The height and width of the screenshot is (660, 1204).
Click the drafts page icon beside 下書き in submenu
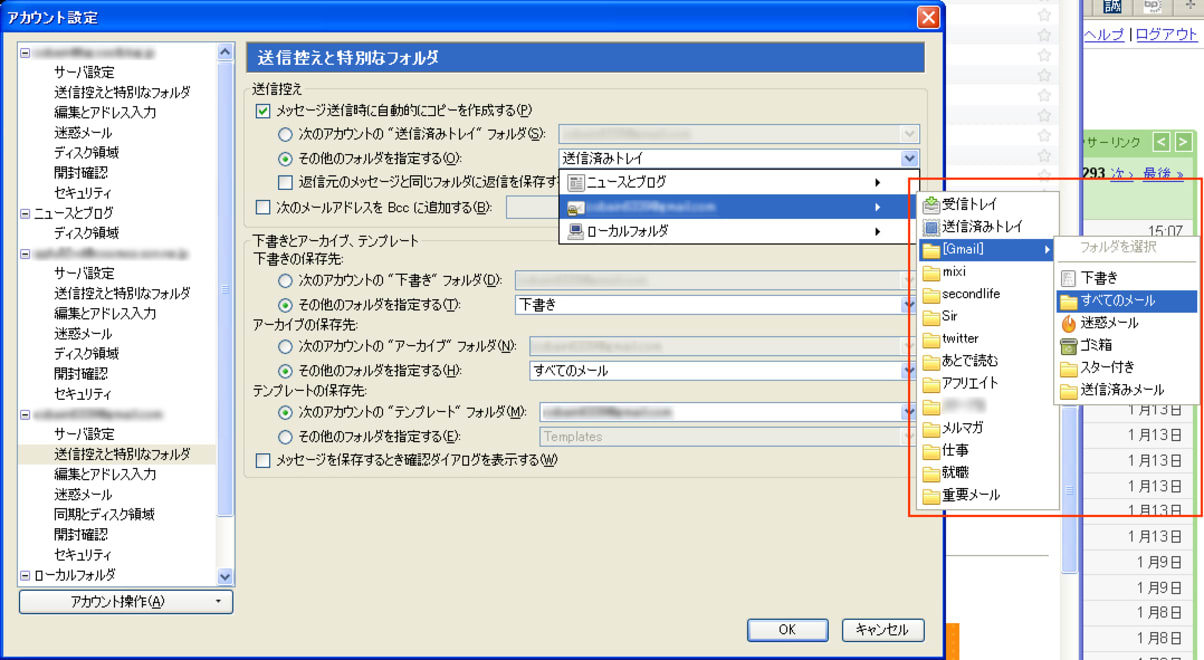pyautogui.click(x=1068, y=278)
